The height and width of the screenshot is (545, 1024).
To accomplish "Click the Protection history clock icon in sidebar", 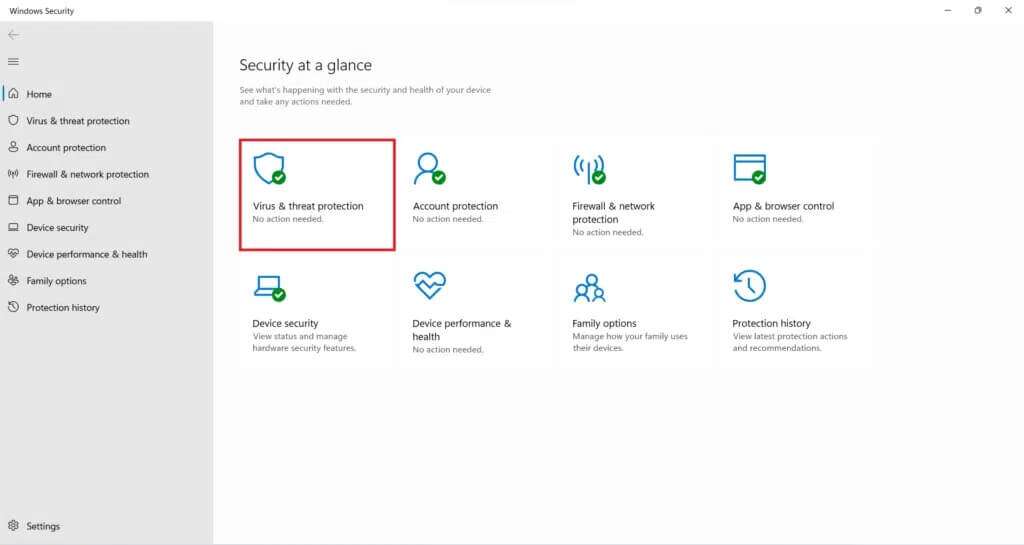I will coord(13,307).
